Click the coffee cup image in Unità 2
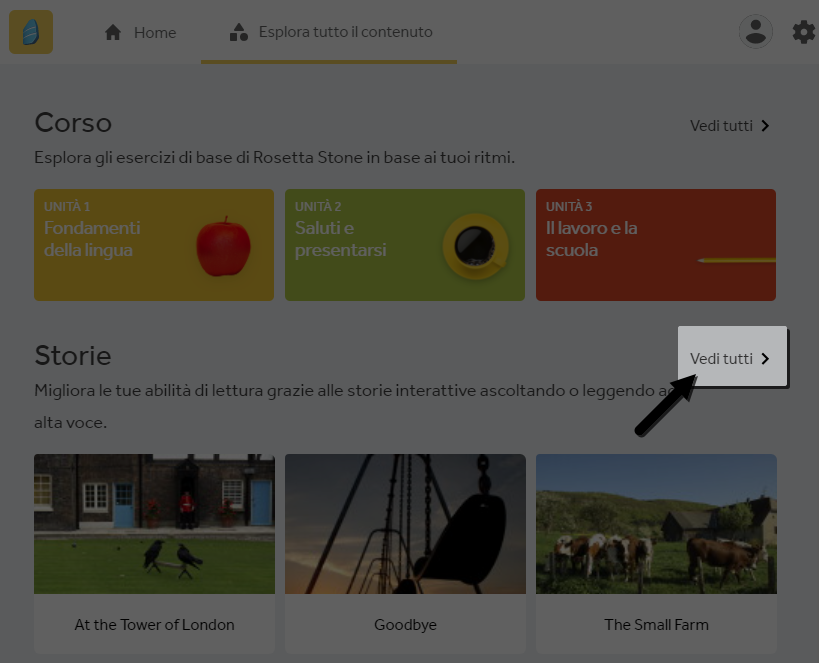Viewport: 819px width, 663px height. [x=475, y=246]
